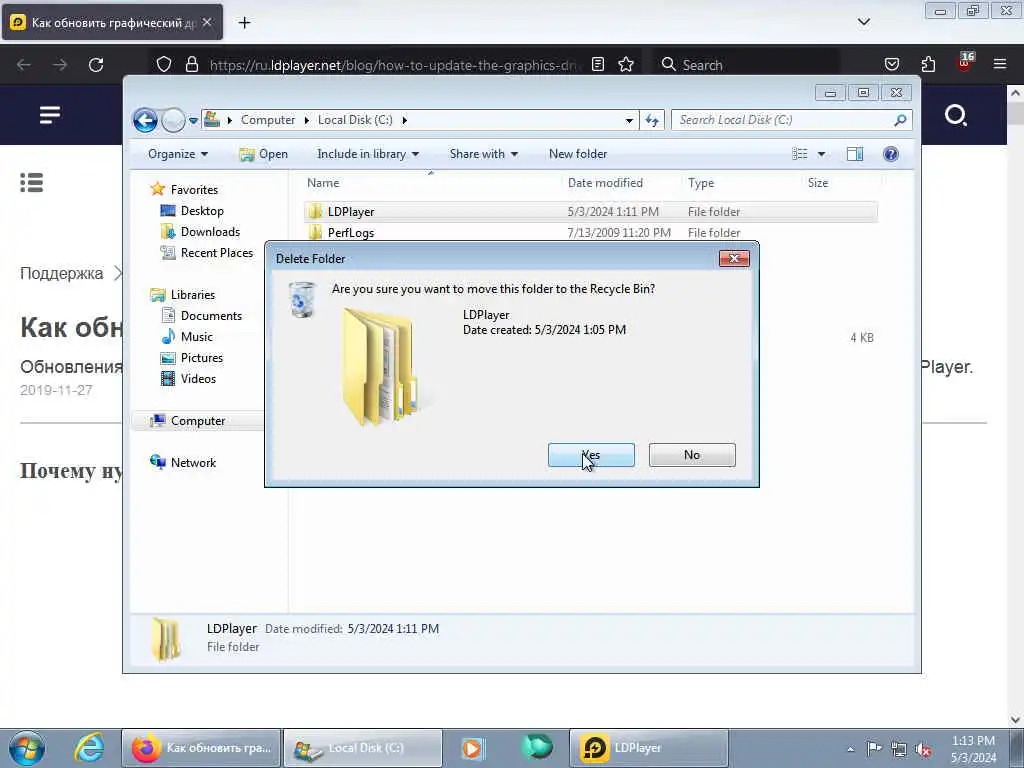
Task: Open the Explorer recent locations arrow
Action: [193, 121]
